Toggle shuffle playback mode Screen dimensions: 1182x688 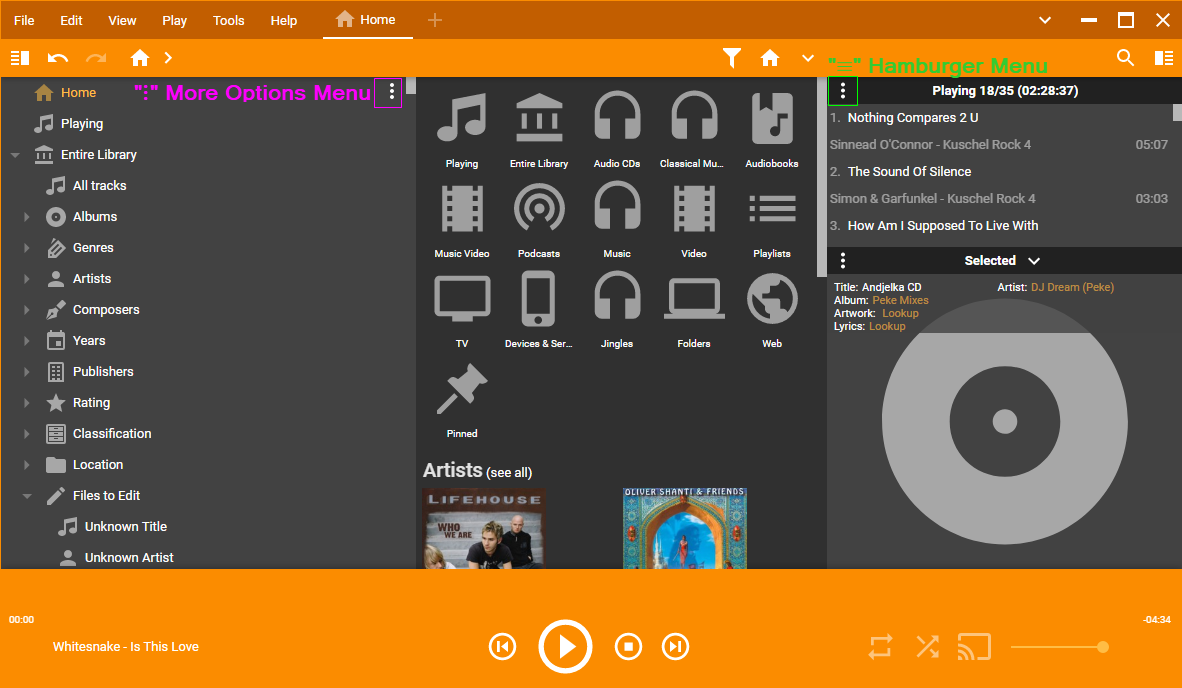pos(927,647)
